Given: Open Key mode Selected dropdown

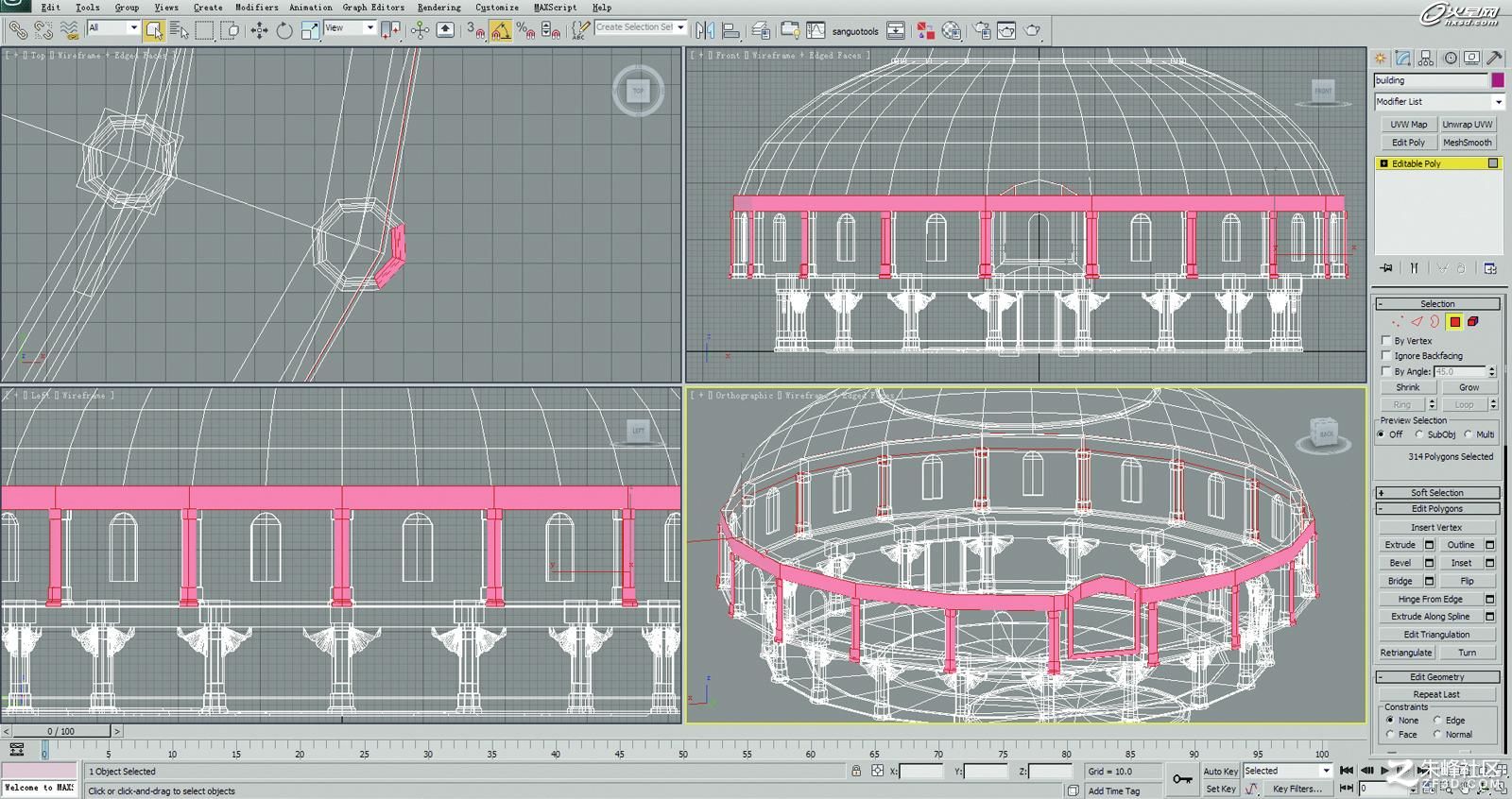Looking at the screenshot, I should (1287, 771).
